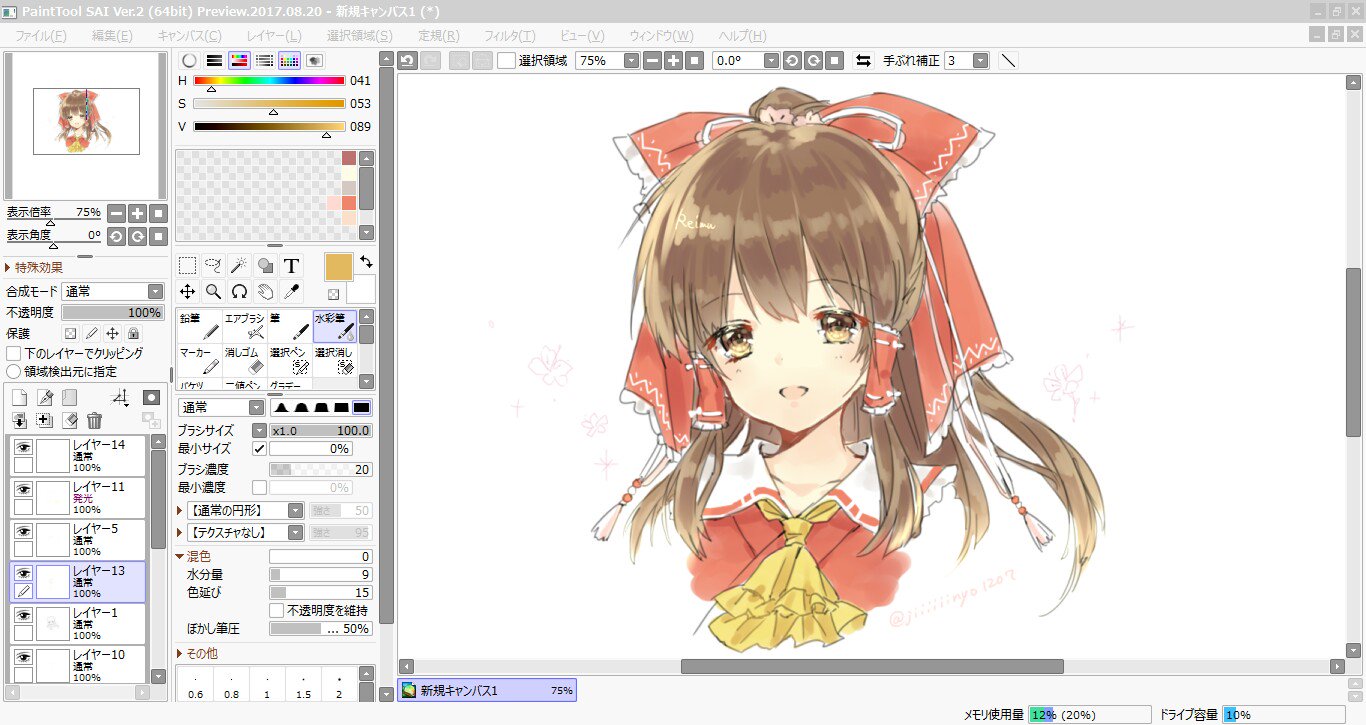Click the navigator canvas thumbnail
The width and height of the screenshot is (1366, 725).
[x=86, y=121]
